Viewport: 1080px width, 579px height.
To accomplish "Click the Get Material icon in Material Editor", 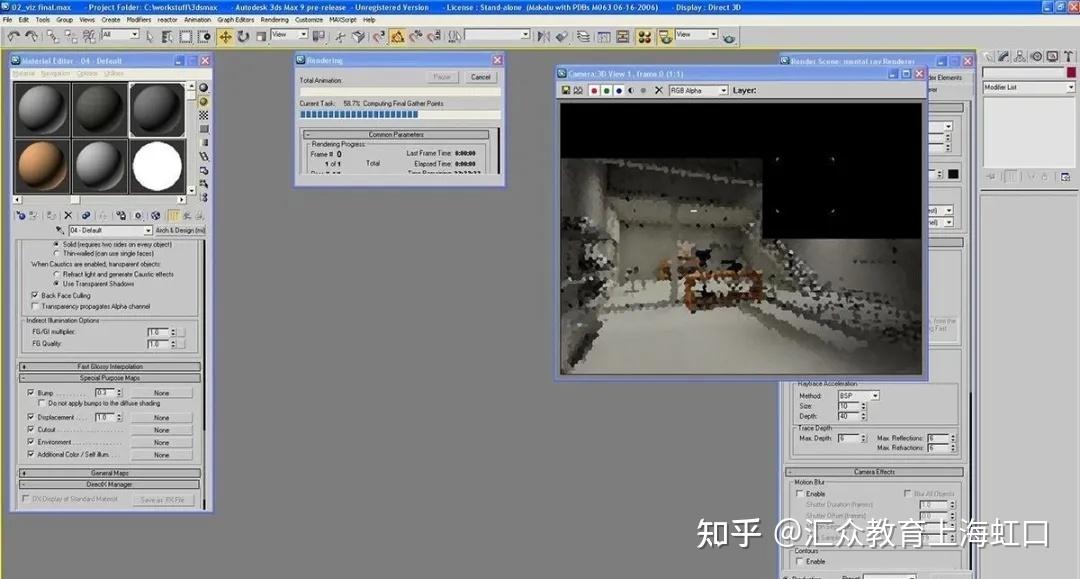I will coord(22,215).
